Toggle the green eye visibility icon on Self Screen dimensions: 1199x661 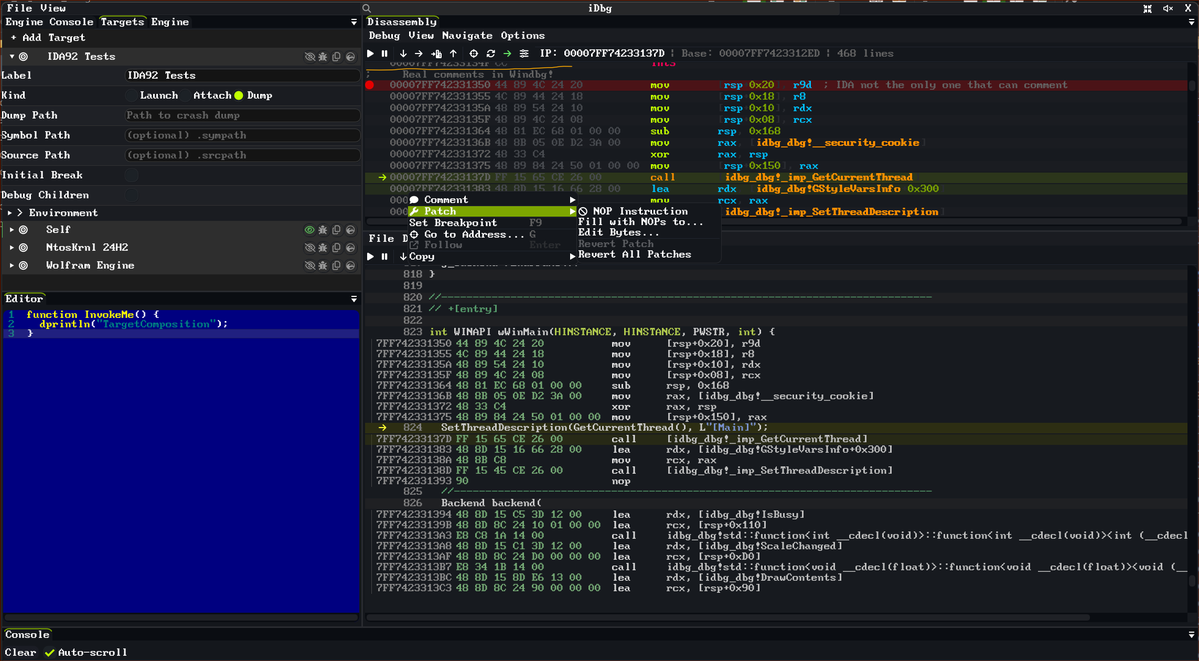click(310, 230)
